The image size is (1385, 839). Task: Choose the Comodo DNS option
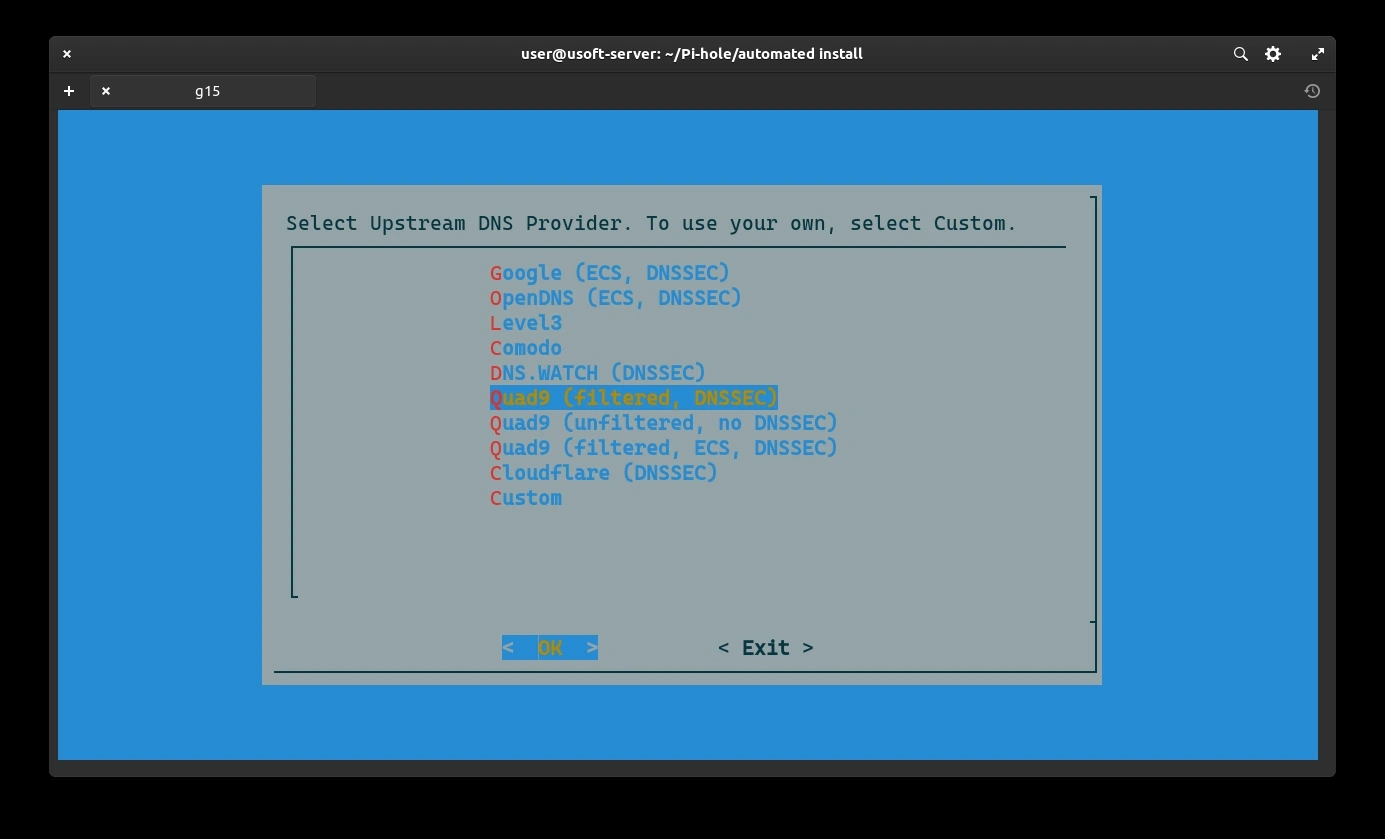point(526,348)
